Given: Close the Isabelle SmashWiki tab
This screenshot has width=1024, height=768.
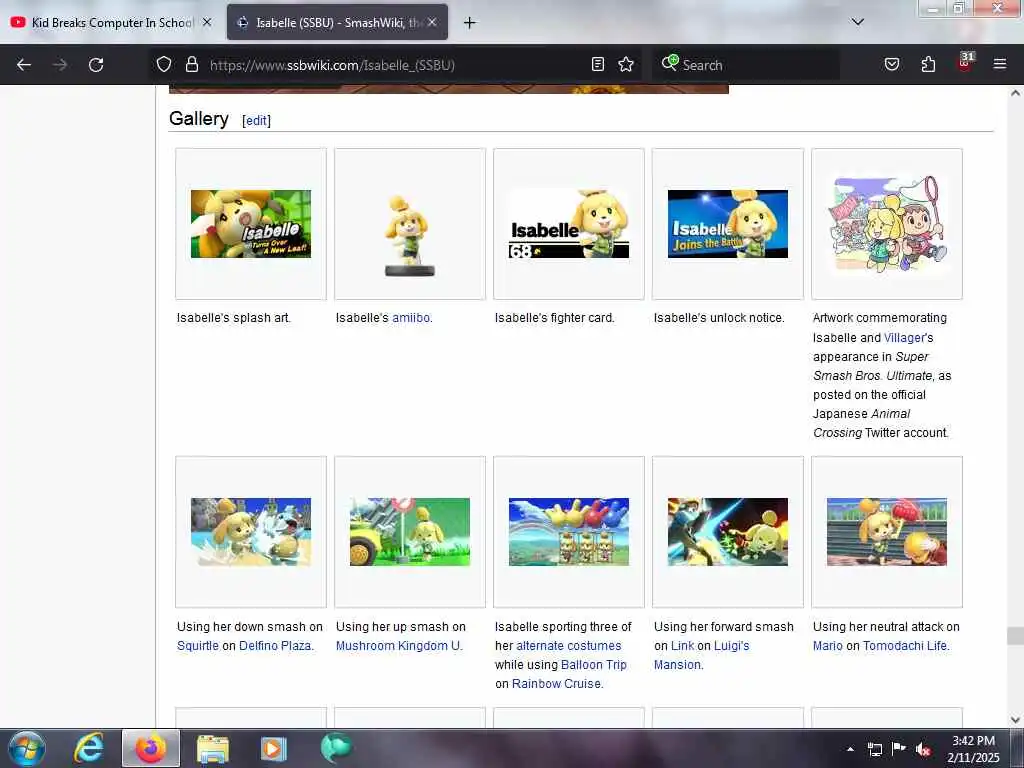Looking at the screenshot, I should point(432,22).
